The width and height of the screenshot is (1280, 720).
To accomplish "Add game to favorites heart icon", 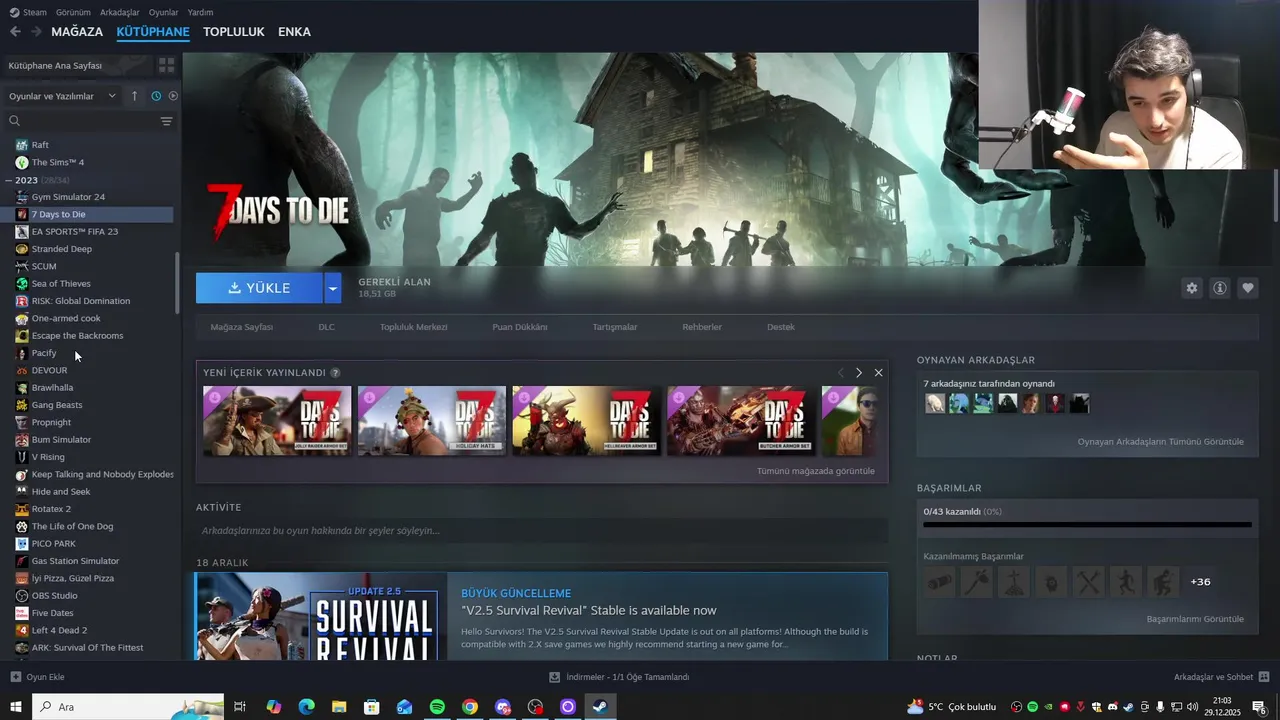I will pyautogui.click(x=1248, y=288).
